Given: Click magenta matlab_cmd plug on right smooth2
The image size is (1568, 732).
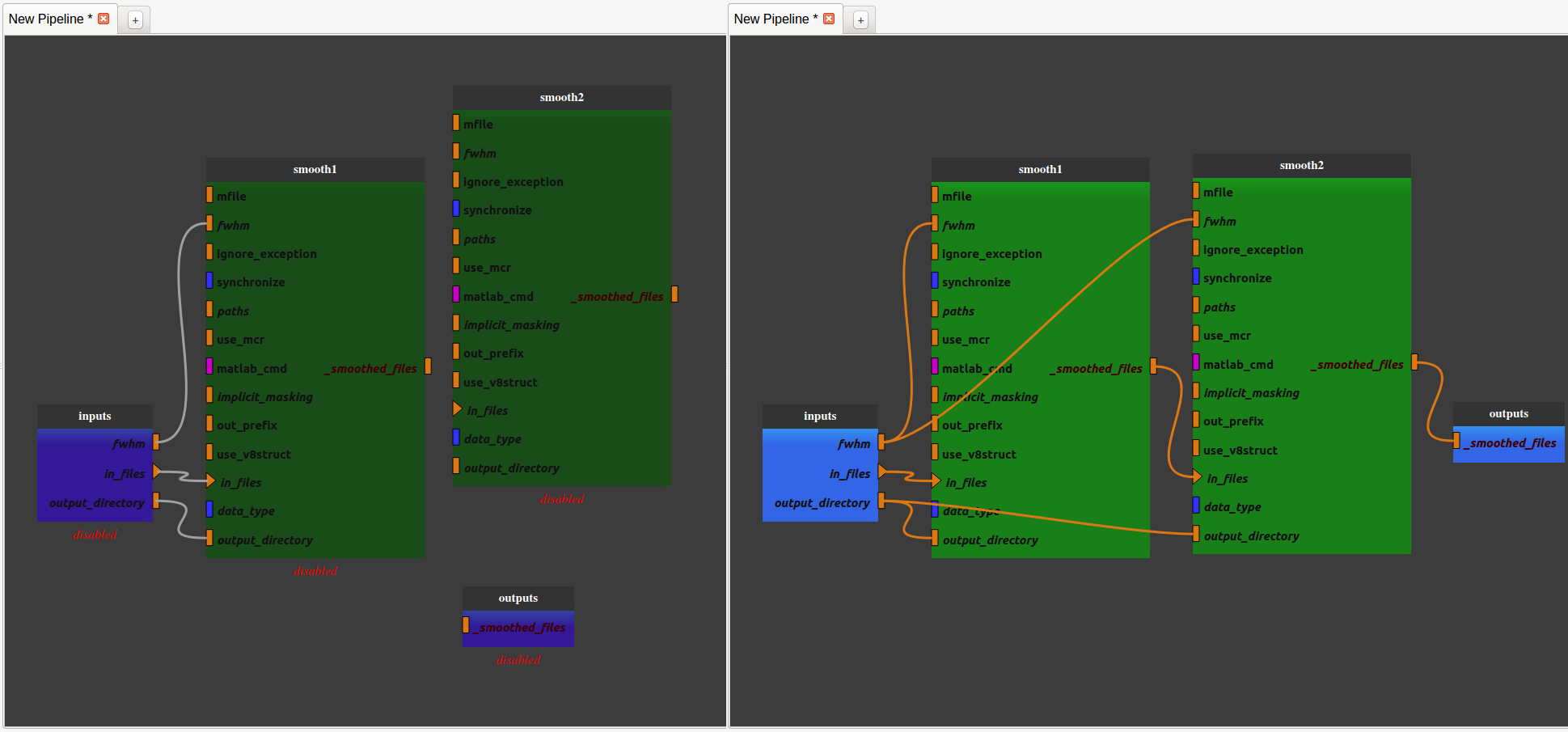Looking at the screenshot, I should [1196, 362].
